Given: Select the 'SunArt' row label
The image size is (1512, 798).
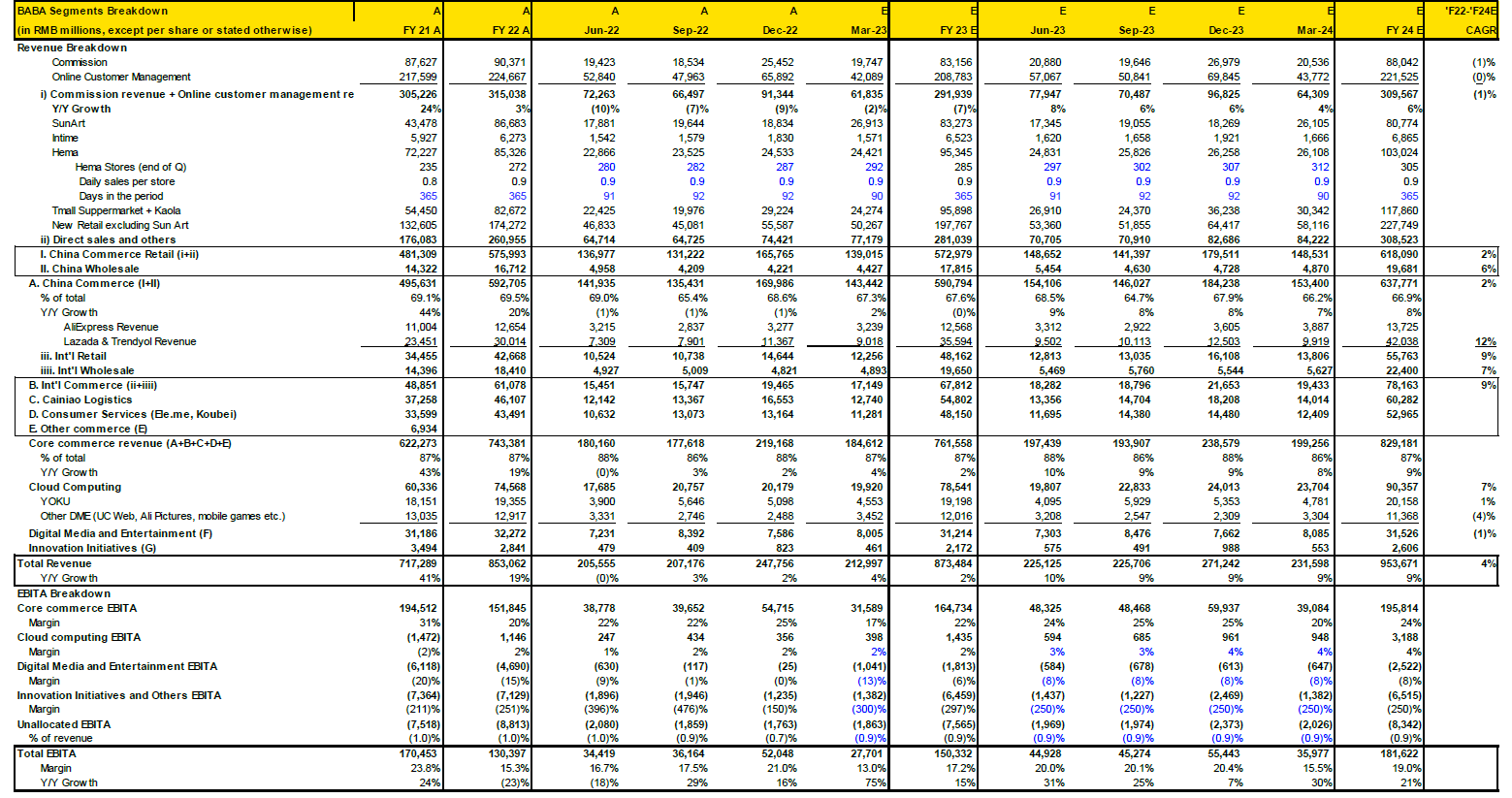Looking at the screenshot, I should coord(68,123).
